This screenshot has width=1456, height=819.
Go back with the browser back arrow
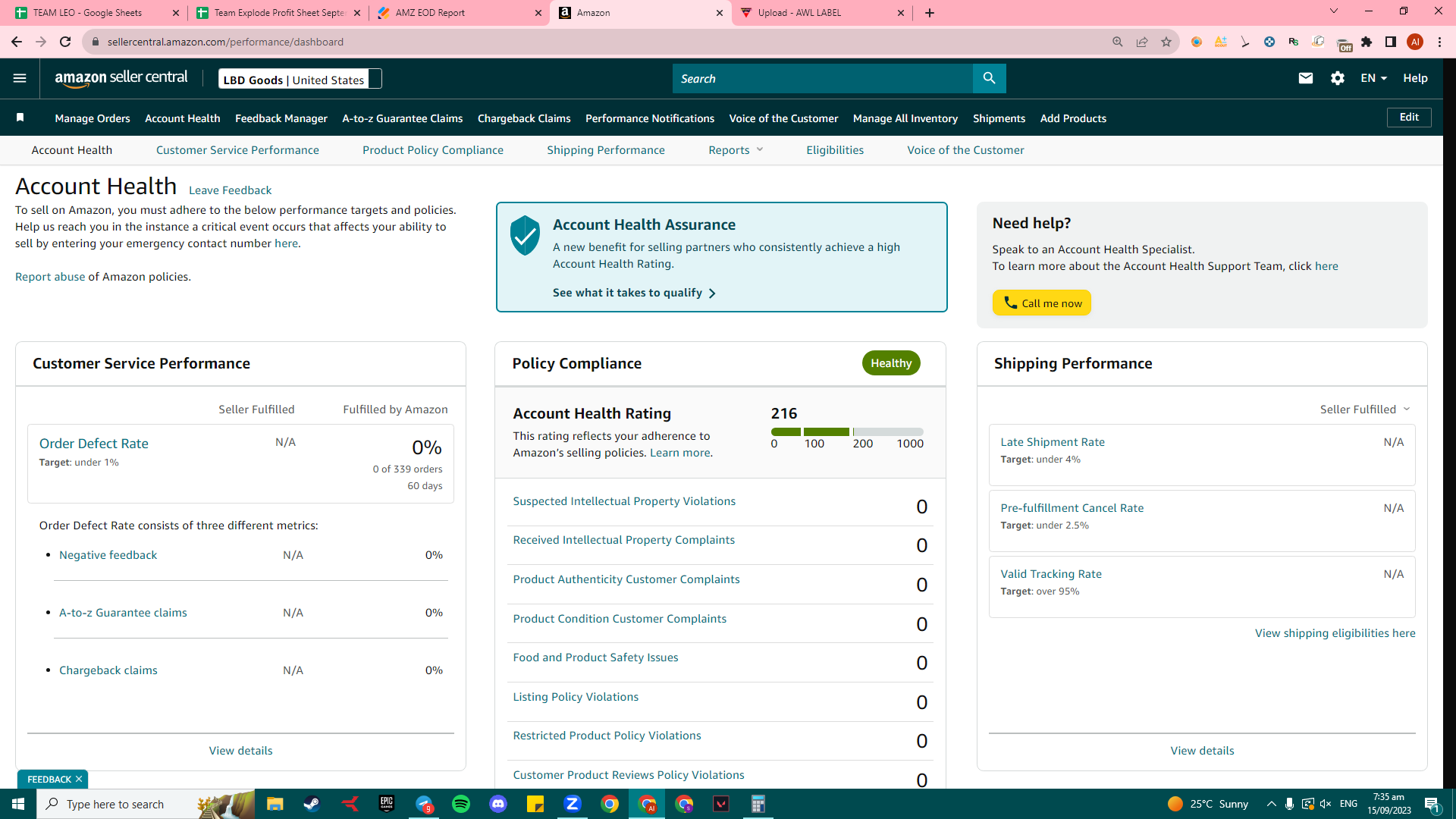(17, 42)
